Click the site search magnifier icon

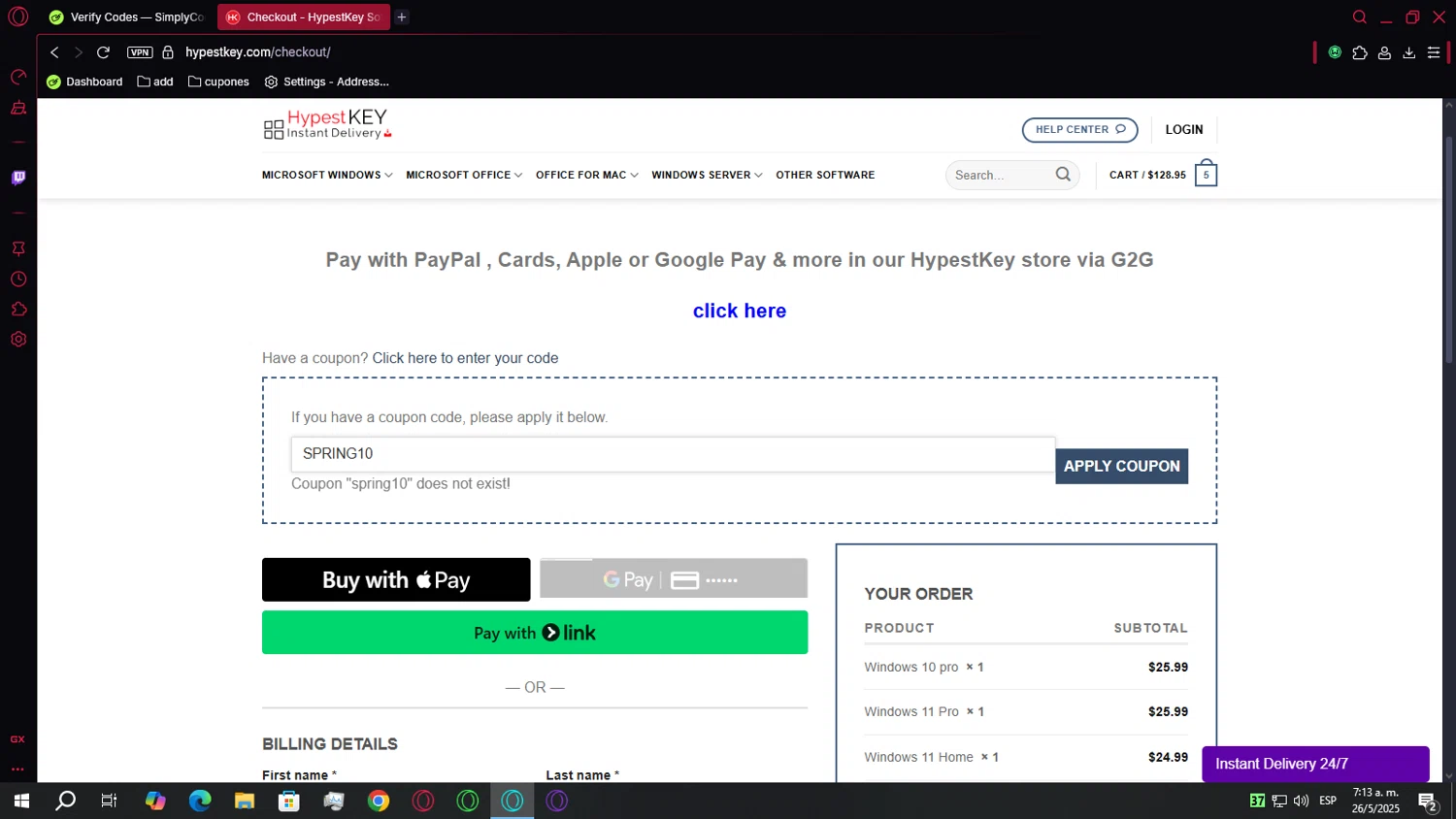point(1063,175)
